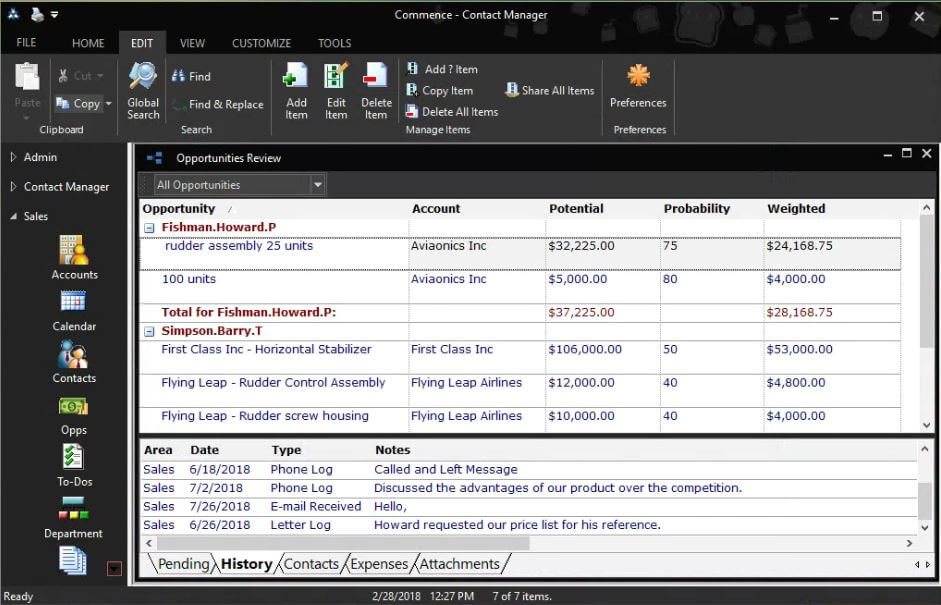Maximize the Opportunities Review pane

[907, 154]
